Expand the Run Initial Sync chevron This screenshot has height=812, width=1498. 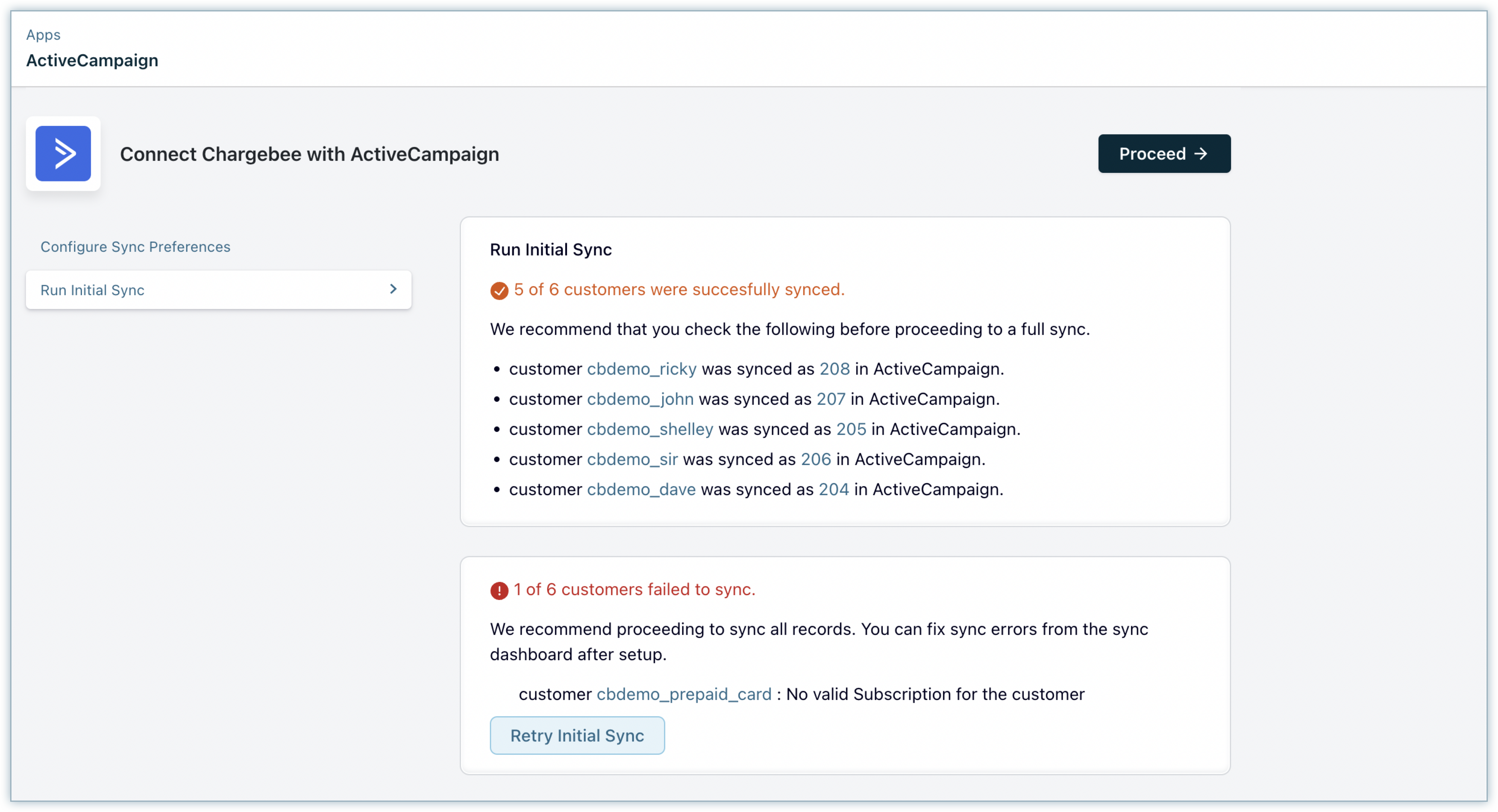[x=393, y=289]
